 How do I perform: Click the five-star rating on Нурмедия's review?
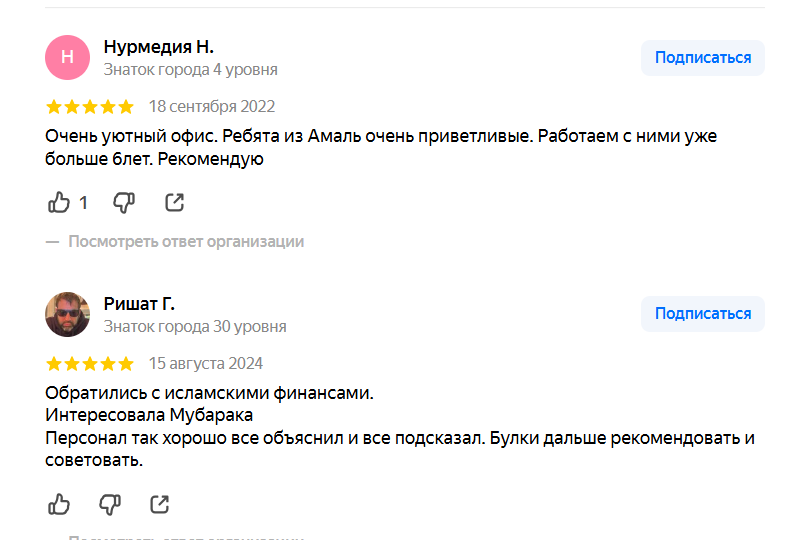point(90,107)
